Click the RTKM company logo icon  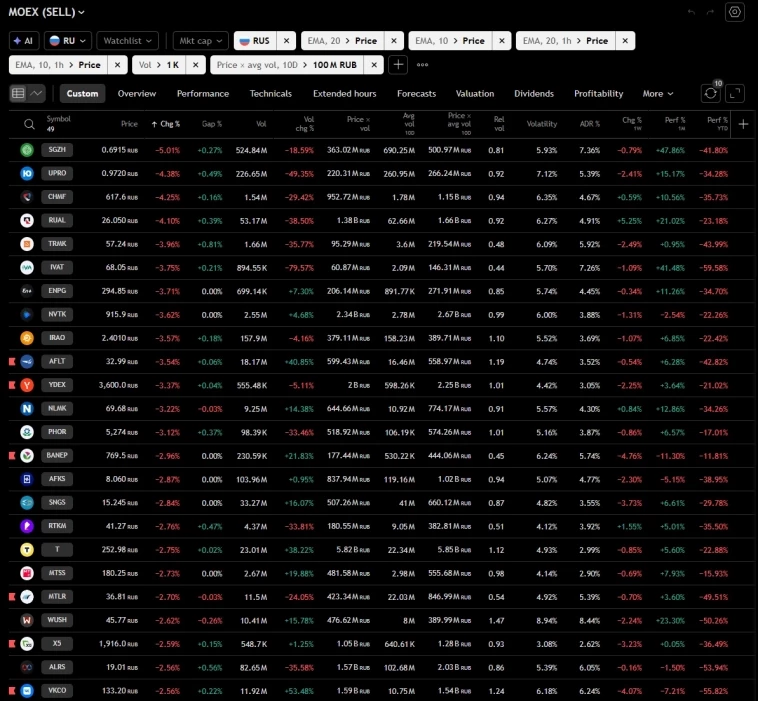27,526
